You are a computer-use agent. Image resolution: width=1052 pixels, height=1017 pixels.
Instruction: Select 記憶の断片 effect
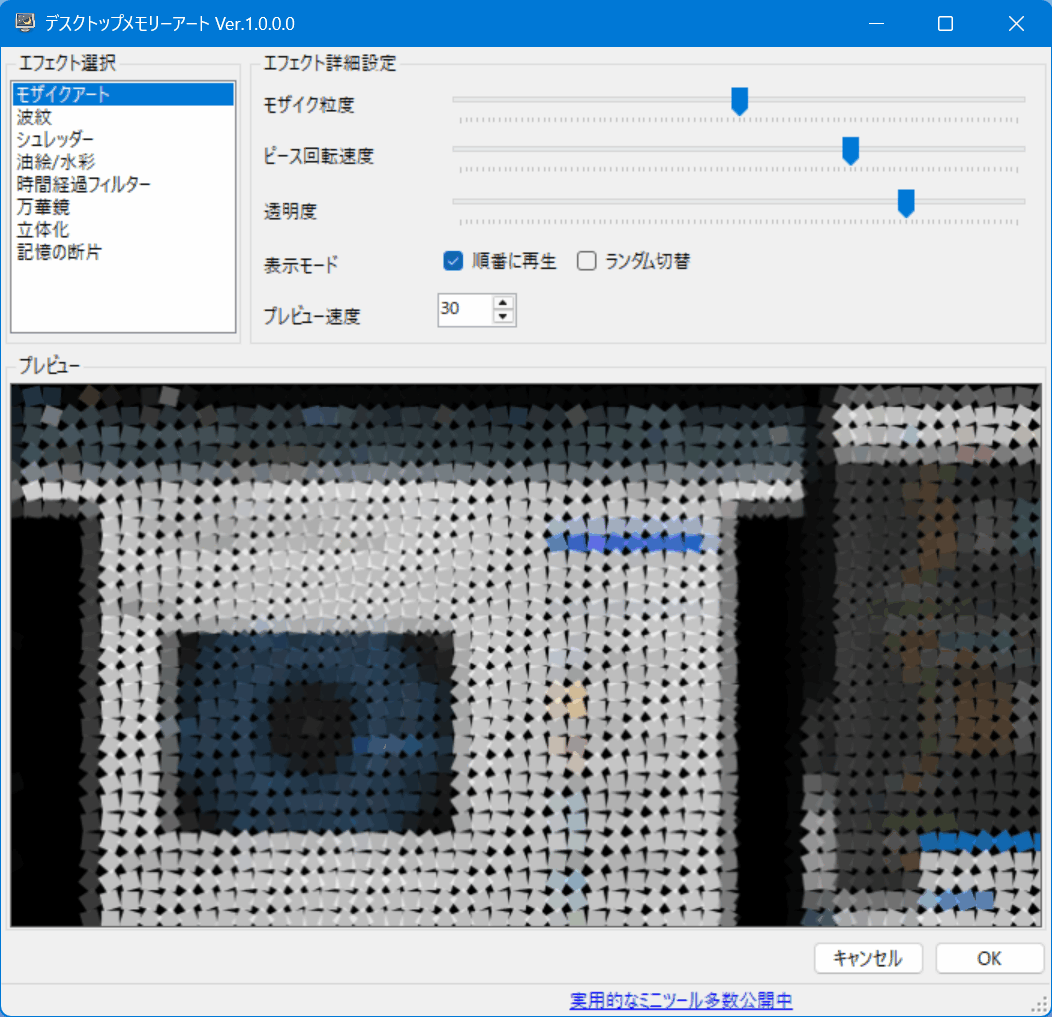pos(59,252)
